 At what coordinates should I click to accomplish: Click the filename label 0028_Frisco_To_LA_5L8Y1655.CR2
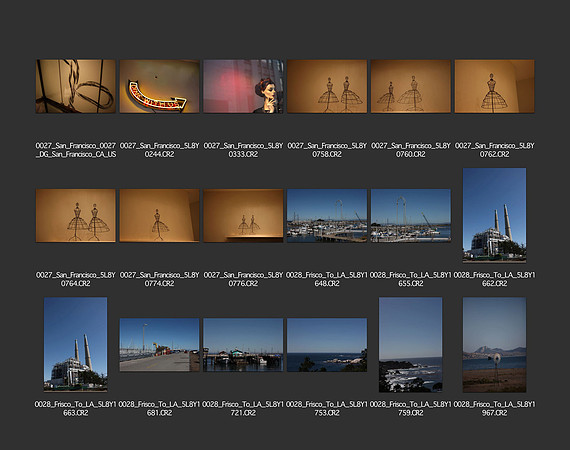(411, 279)
